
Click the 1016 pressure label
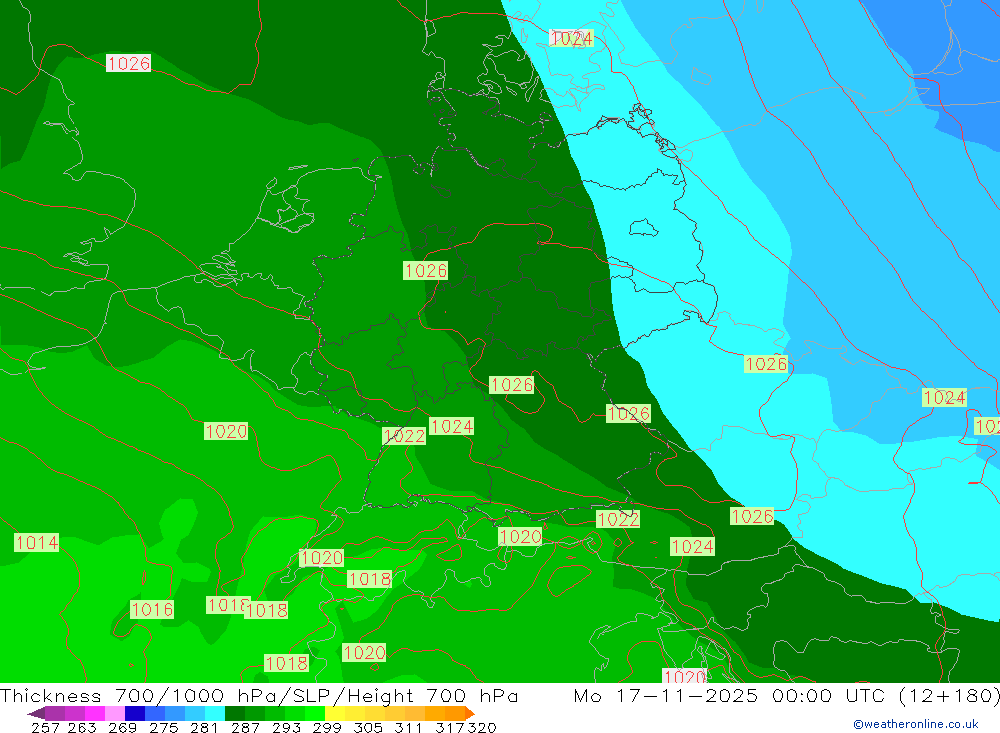pos(152,609)
